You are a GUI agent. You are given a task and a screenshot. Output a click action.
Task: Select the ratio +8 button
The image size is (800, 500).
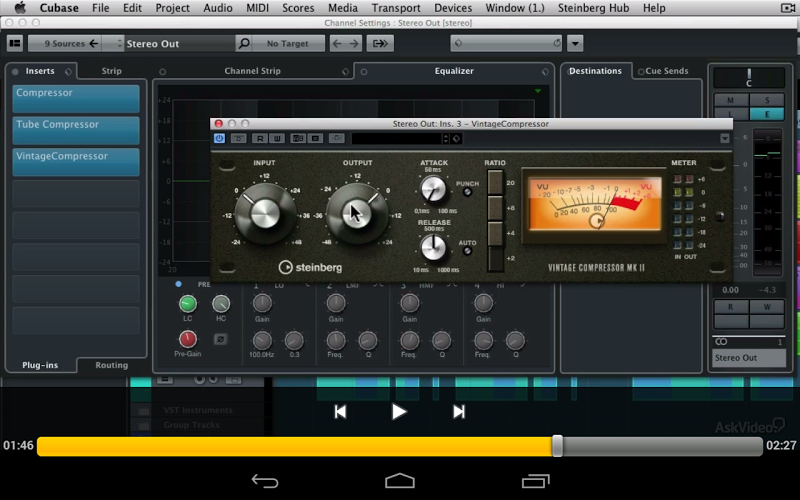[x=495, y=208]
